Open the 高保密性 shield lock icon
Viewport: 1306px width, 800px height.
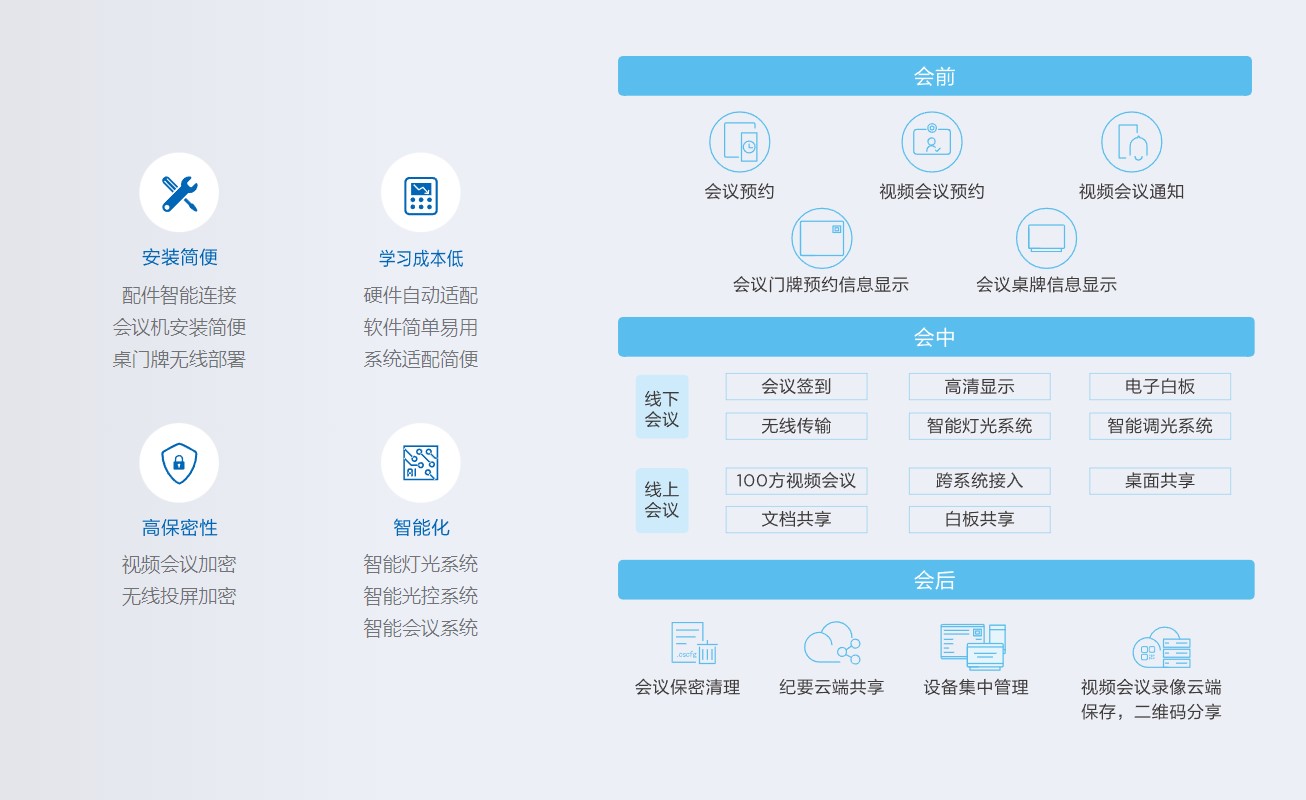pos(179,462)
